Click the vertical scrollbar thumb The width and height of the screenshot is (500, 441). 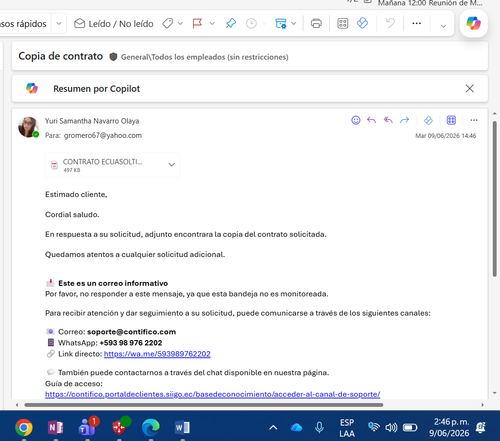[495, 198]
